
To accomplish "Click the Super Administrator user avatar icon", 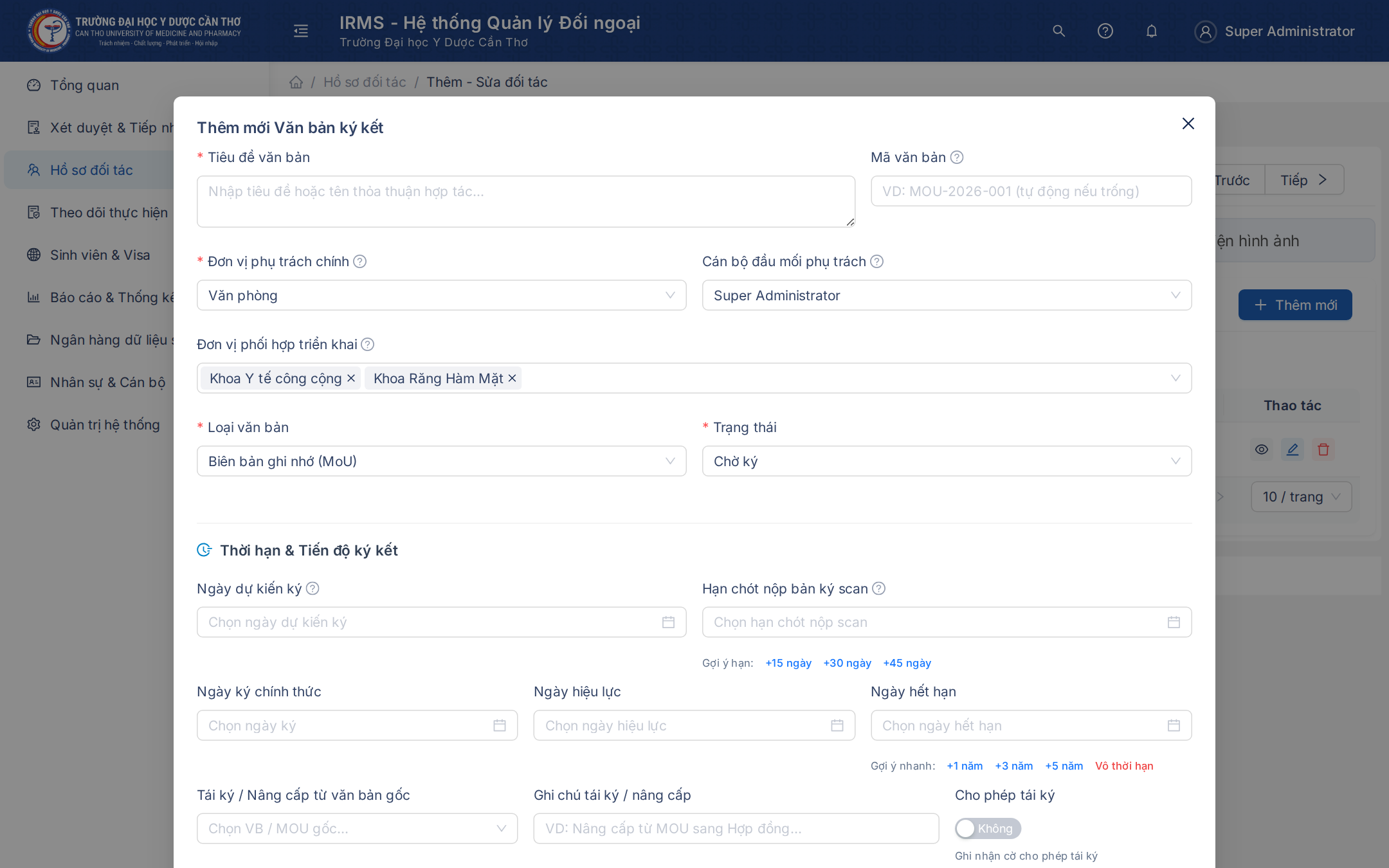I will point(1205,31).
